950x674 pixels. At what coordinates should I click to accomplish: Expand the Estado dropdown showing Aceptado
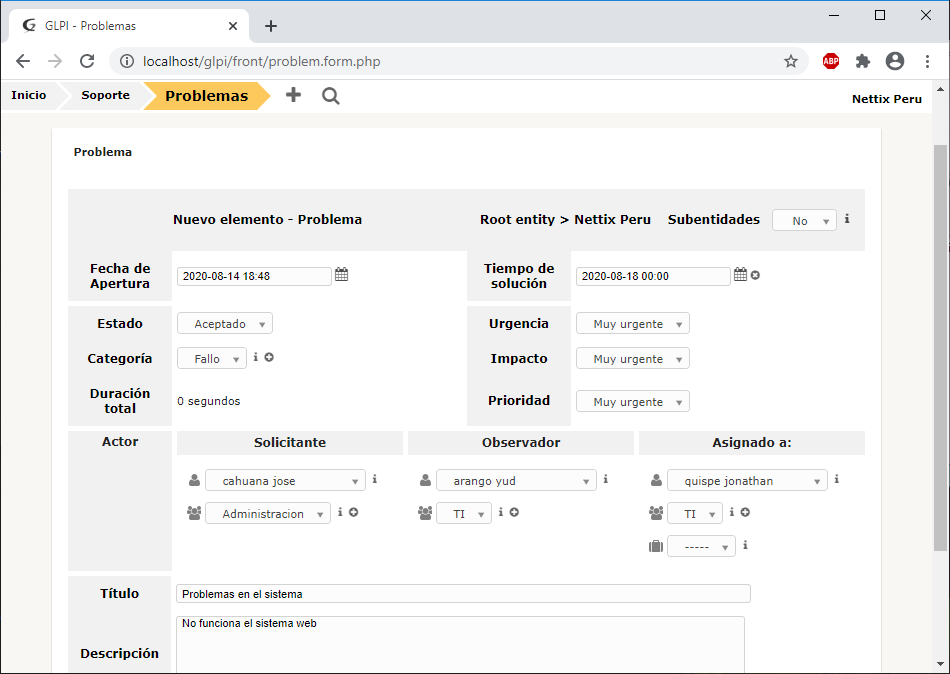pyautogui.click(x=225, y=324)
